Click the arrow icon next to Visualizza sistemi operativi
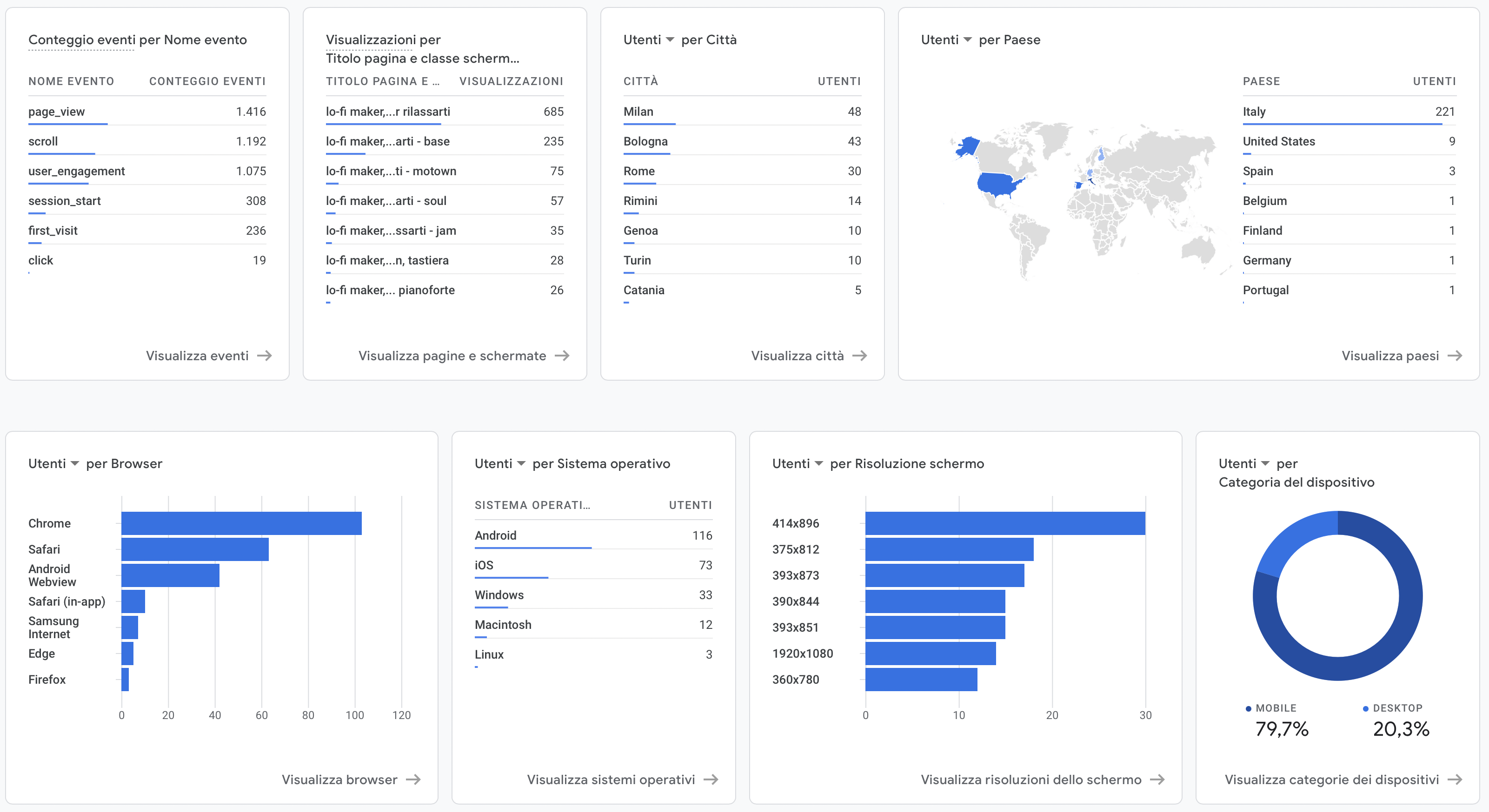The image size is (1489, 812). [x=711, y=779]
